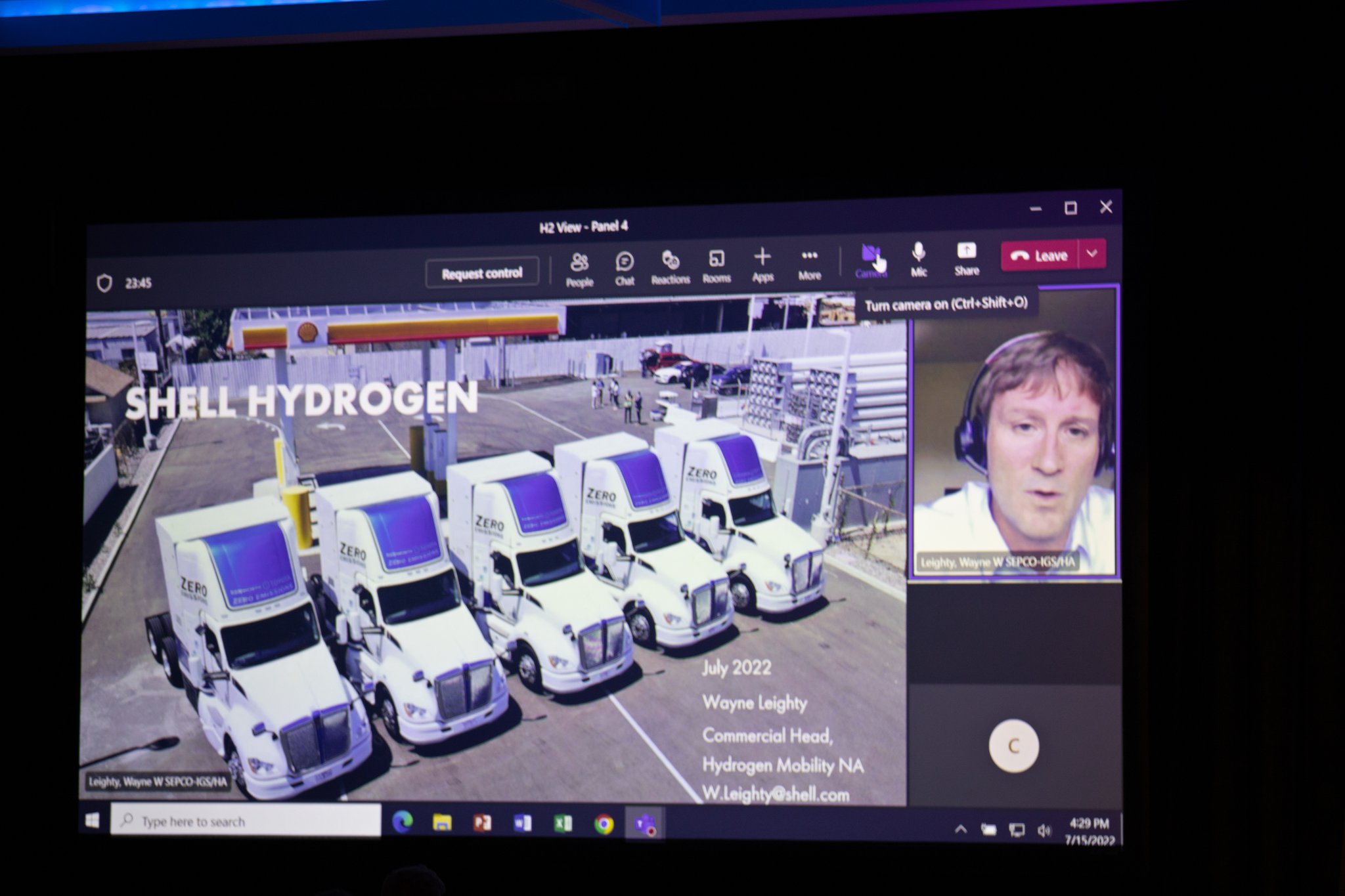The width and height of the screenshot is (1345, 896).
Task: Leave the meeting
Action: tap(1040, 256)
